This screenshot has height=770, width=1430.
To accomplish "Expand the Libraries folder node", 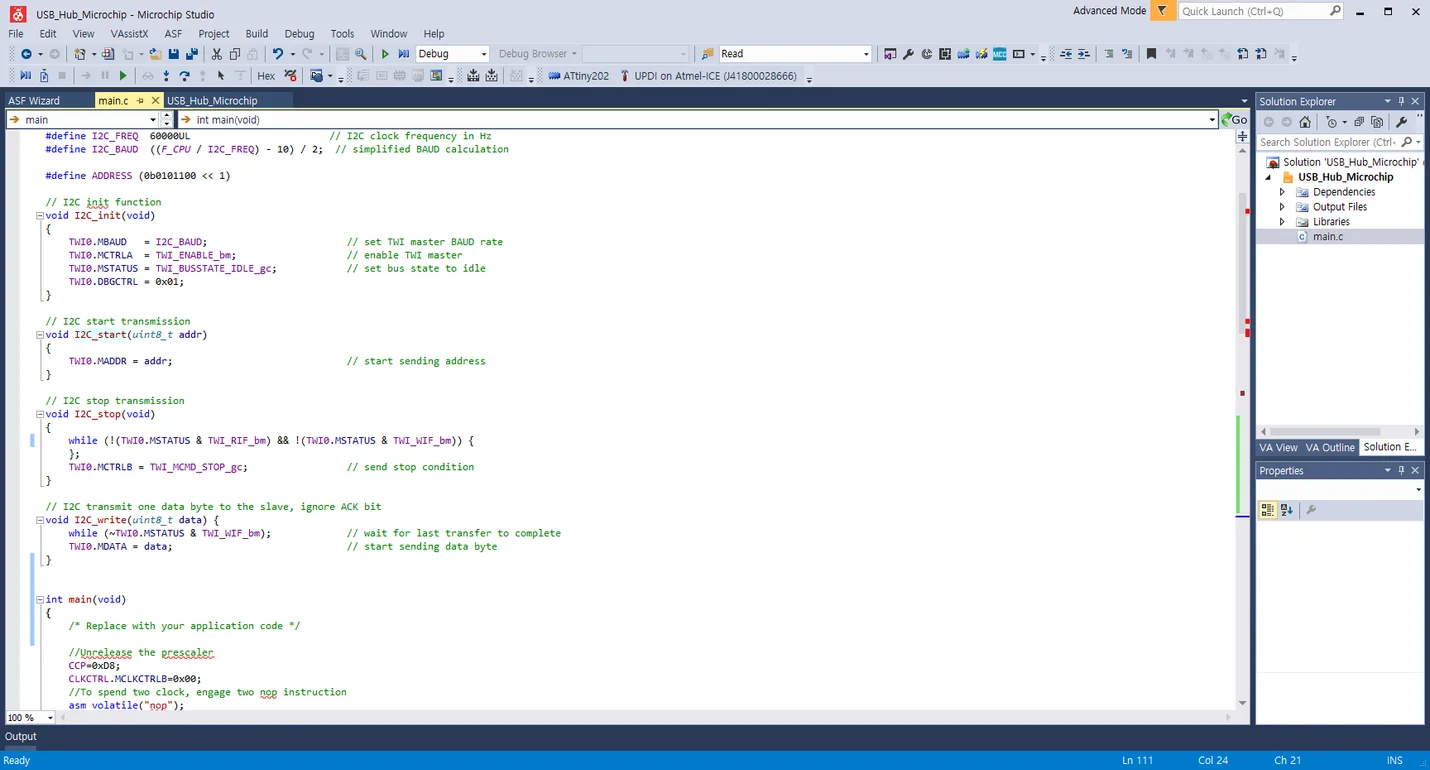I will pos(1282,222).
